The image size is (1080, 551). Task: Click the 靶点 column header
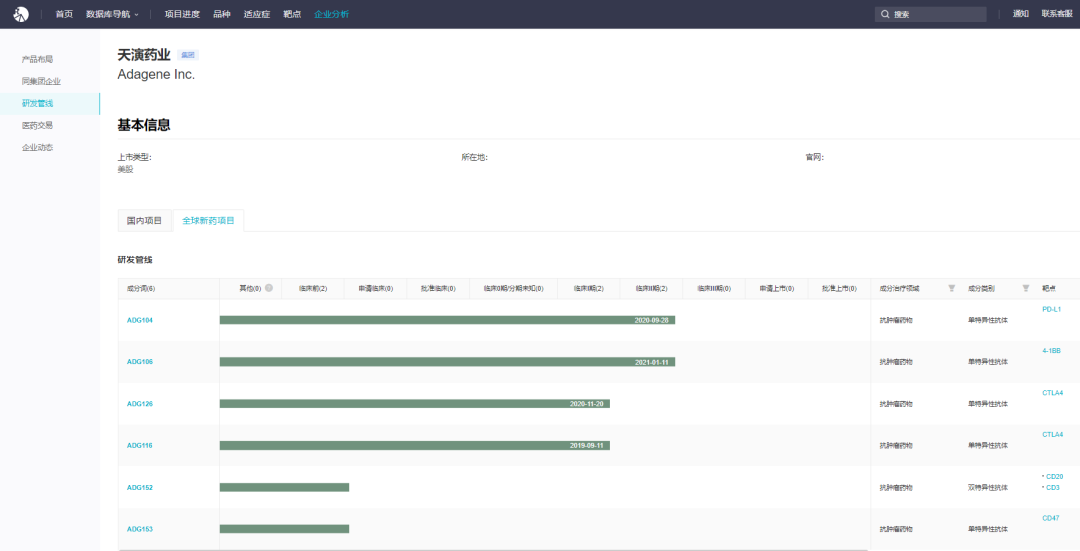1049,289
